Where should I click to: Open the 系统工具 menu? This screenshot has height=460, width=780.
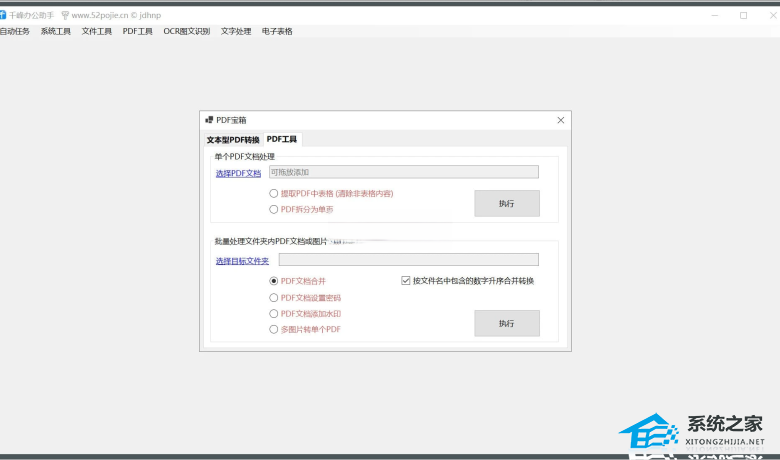tap(56, 31)
